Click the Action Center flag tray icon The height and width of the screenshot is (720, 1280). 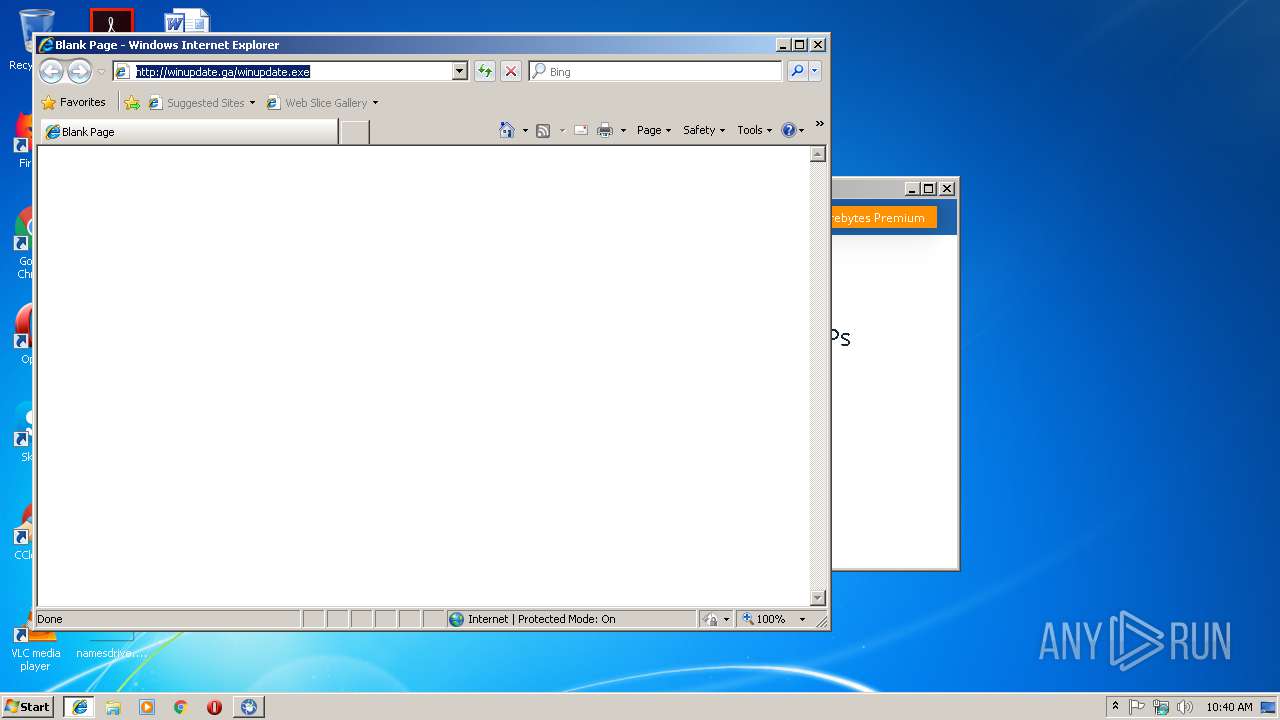pyautogui.click(x=1137, y=707)
